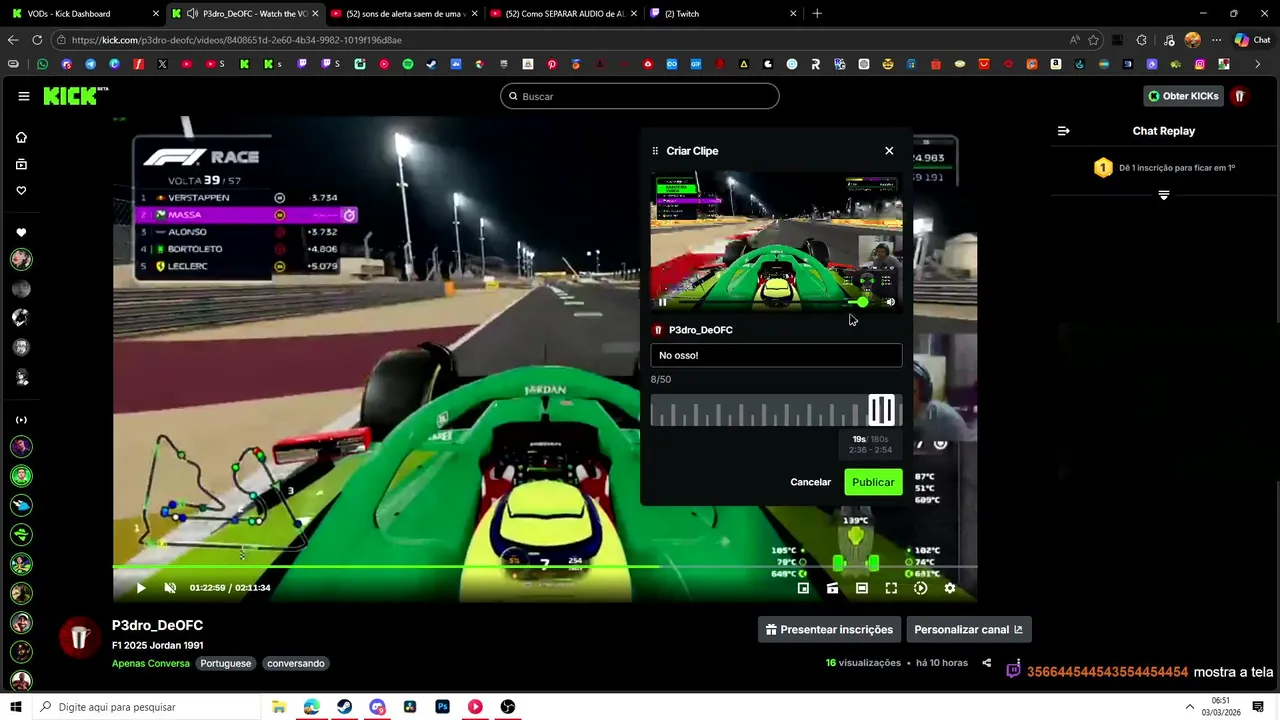
Task: Enable picture-in-picture on main player
Action: [803, 588]
